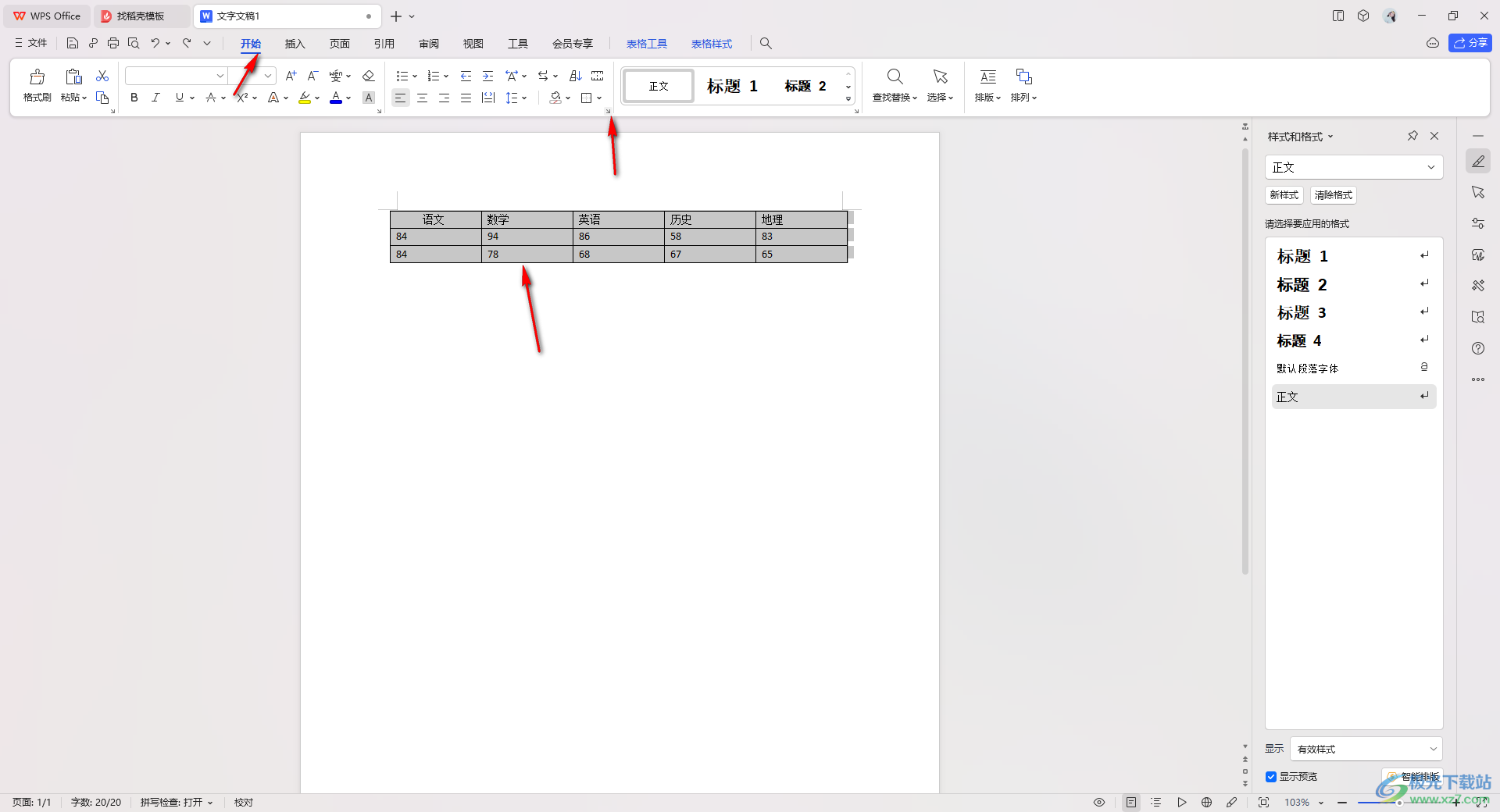This screenshot has width=1500, height=812.
Task: Open the search magnifier in ribbon tabs
Action: point(766,44)
